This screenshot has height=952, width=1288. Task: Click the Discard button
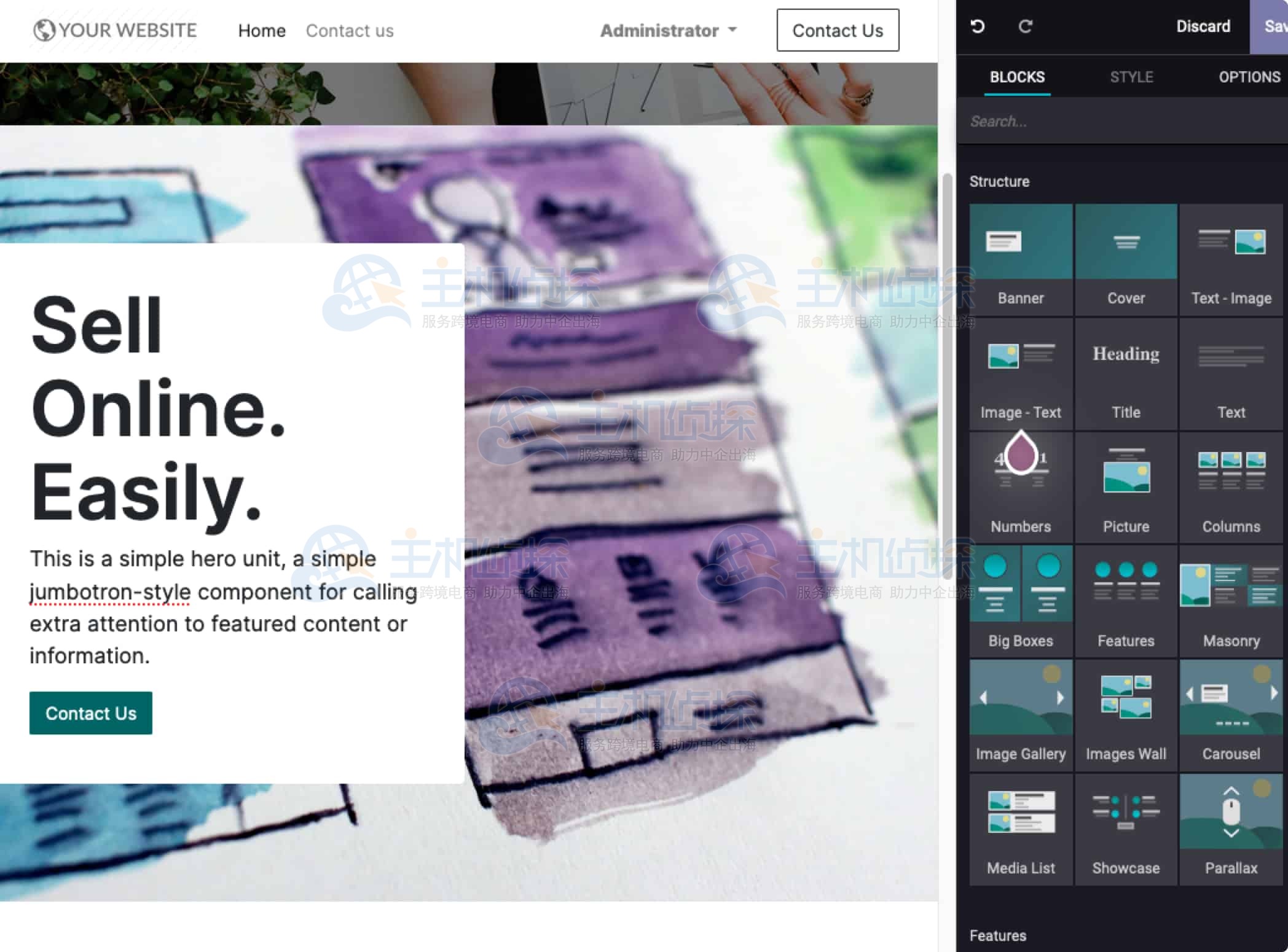click(1203, 26)
